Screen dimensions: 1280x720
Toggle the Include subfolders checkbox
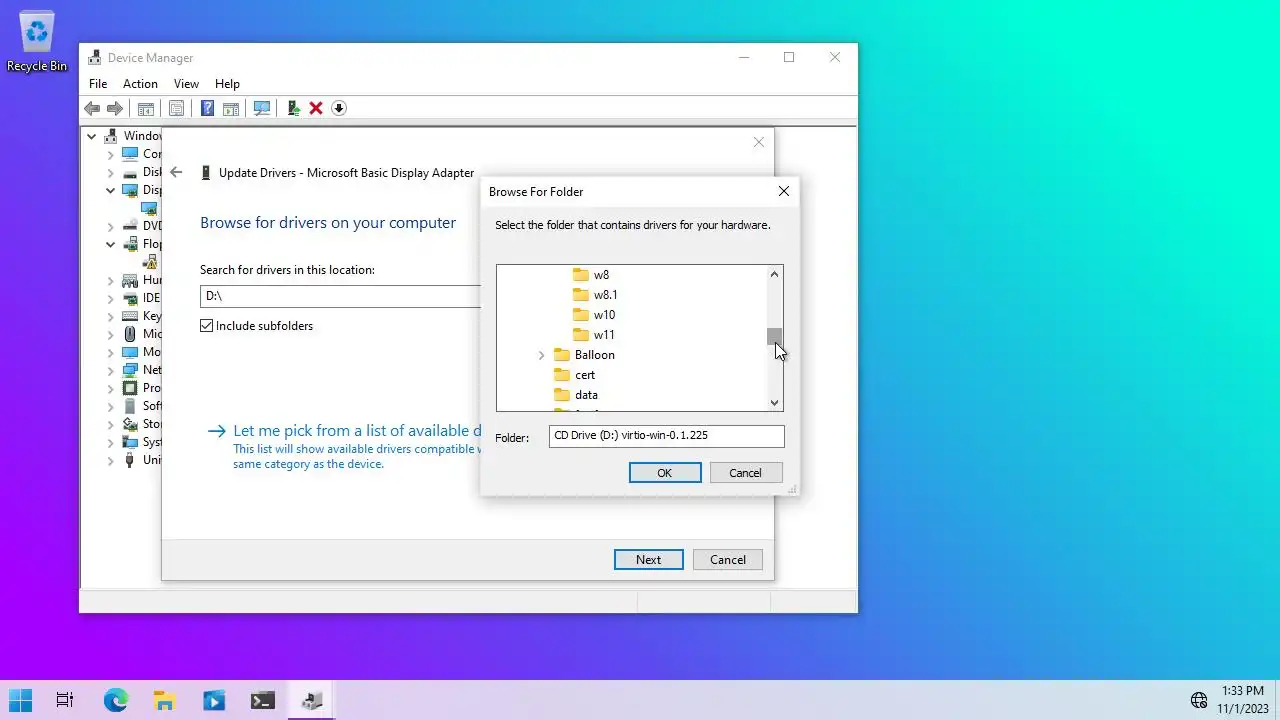(207, 326)
